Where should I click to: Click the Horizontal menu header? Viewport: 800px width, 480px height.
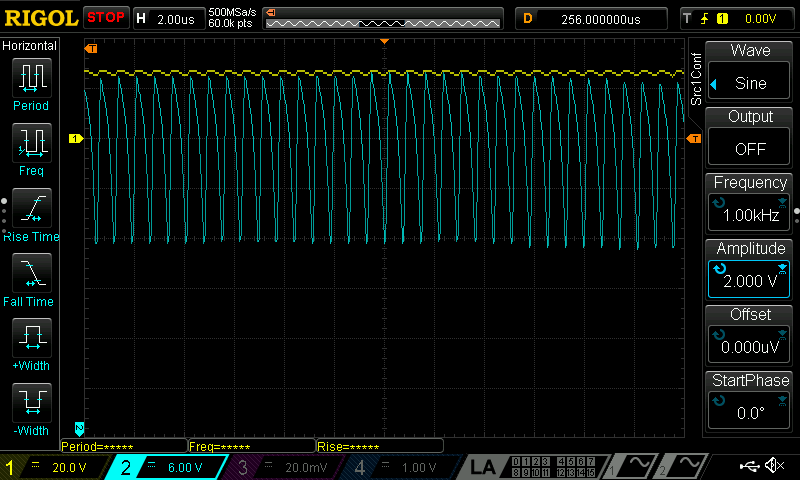30,46
